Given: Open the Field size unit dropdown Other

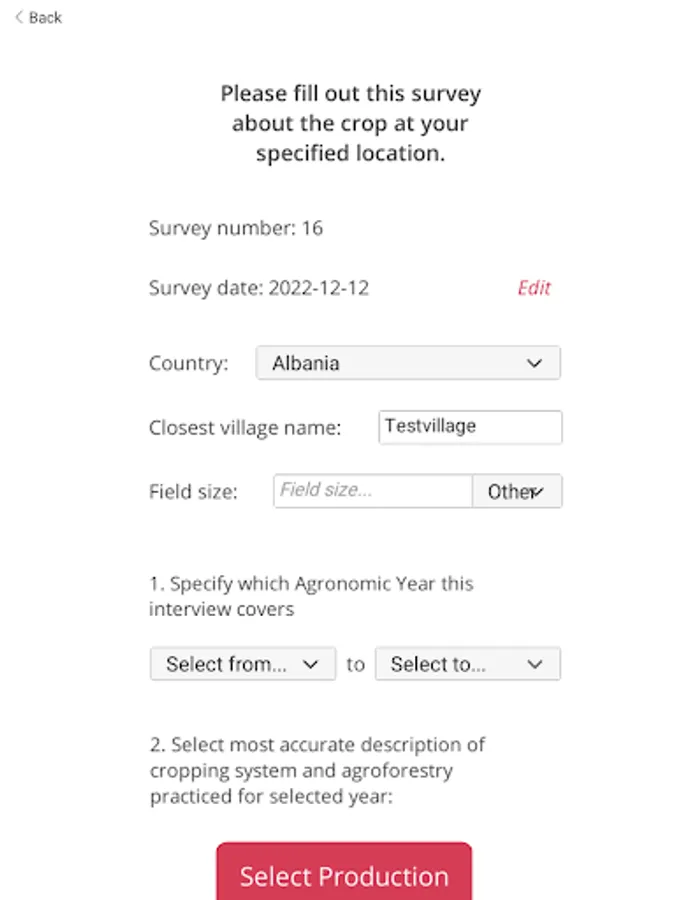Looking at the screenshot, I should coord(516,491).
